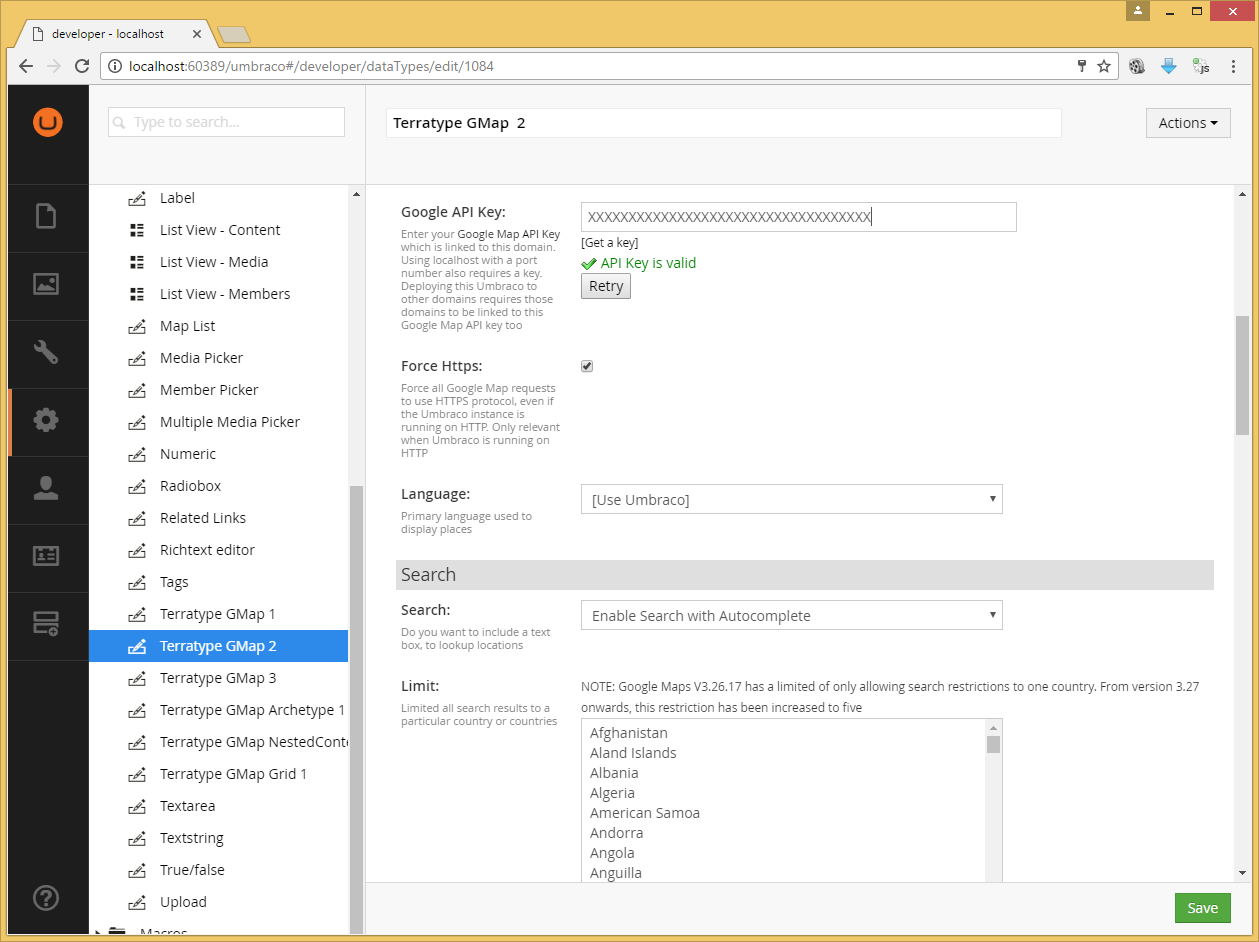Select Terratype GMap 1 in the tree
Screen dimensions: 1259x942
point(218,614)
